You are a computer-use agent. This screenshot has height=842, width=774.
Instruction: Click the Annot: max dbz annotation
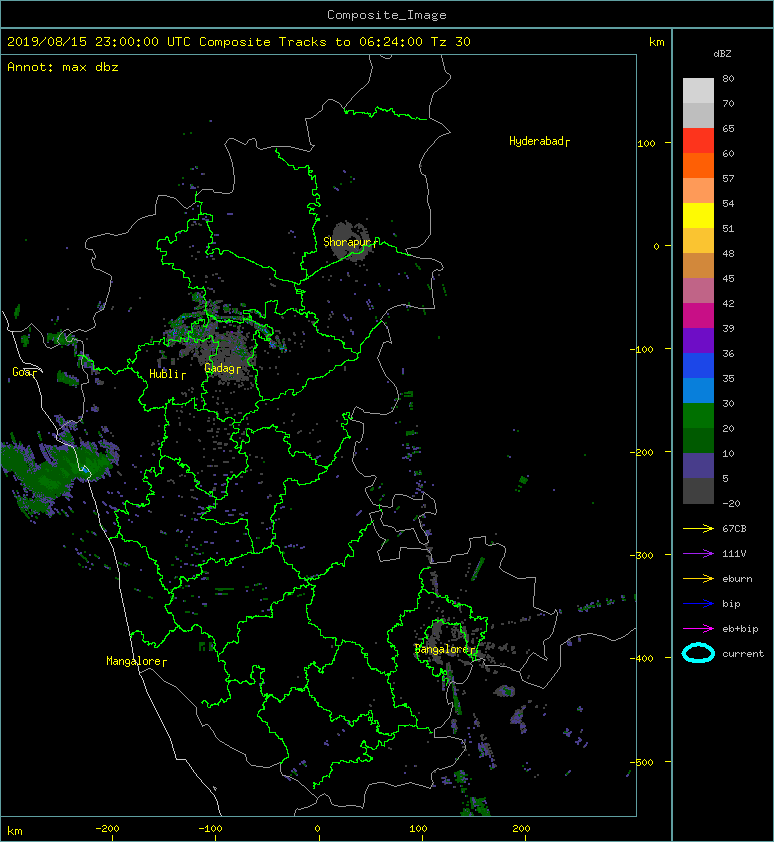pos(62,67)
